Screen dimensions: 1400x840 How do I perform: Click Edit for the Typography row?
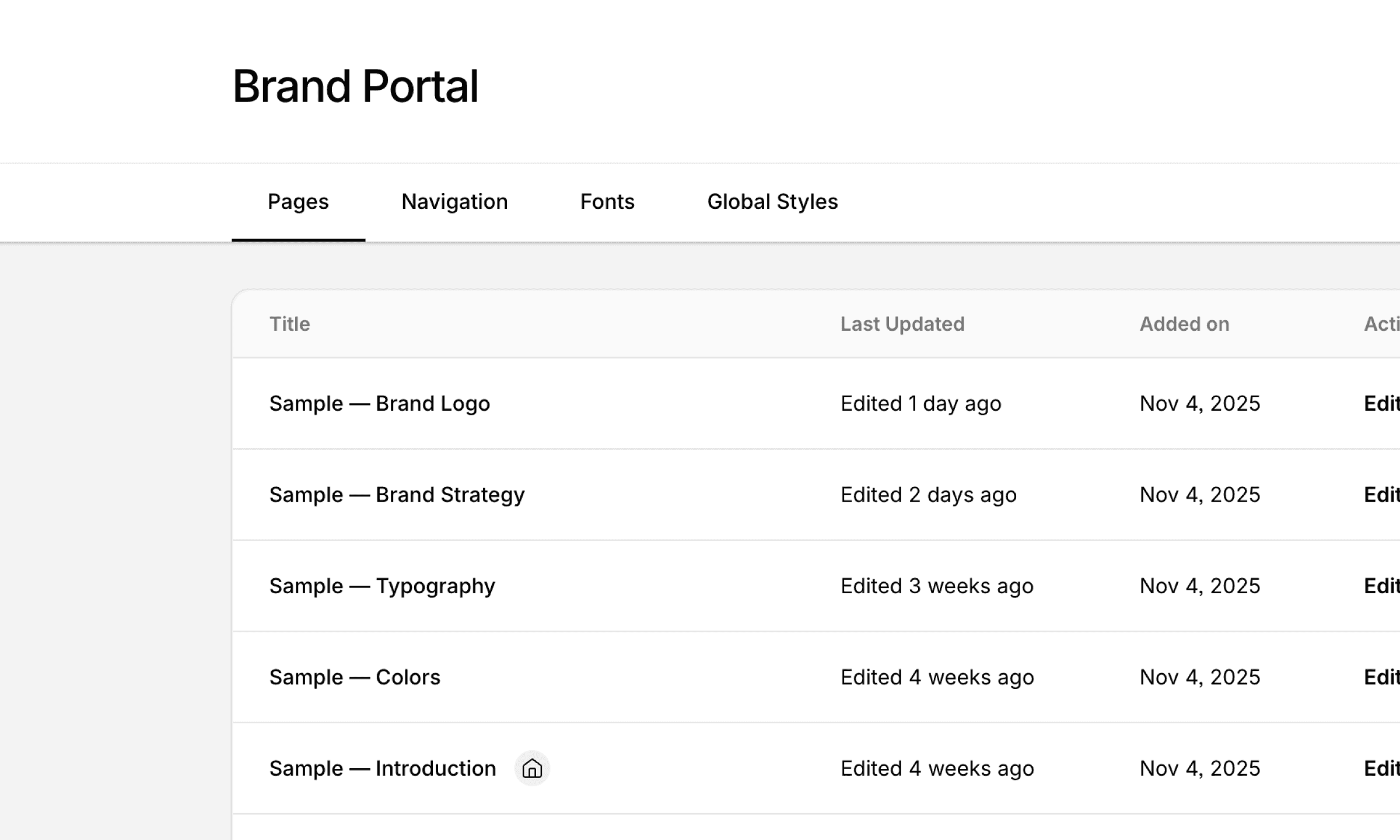pos(1381,586)
